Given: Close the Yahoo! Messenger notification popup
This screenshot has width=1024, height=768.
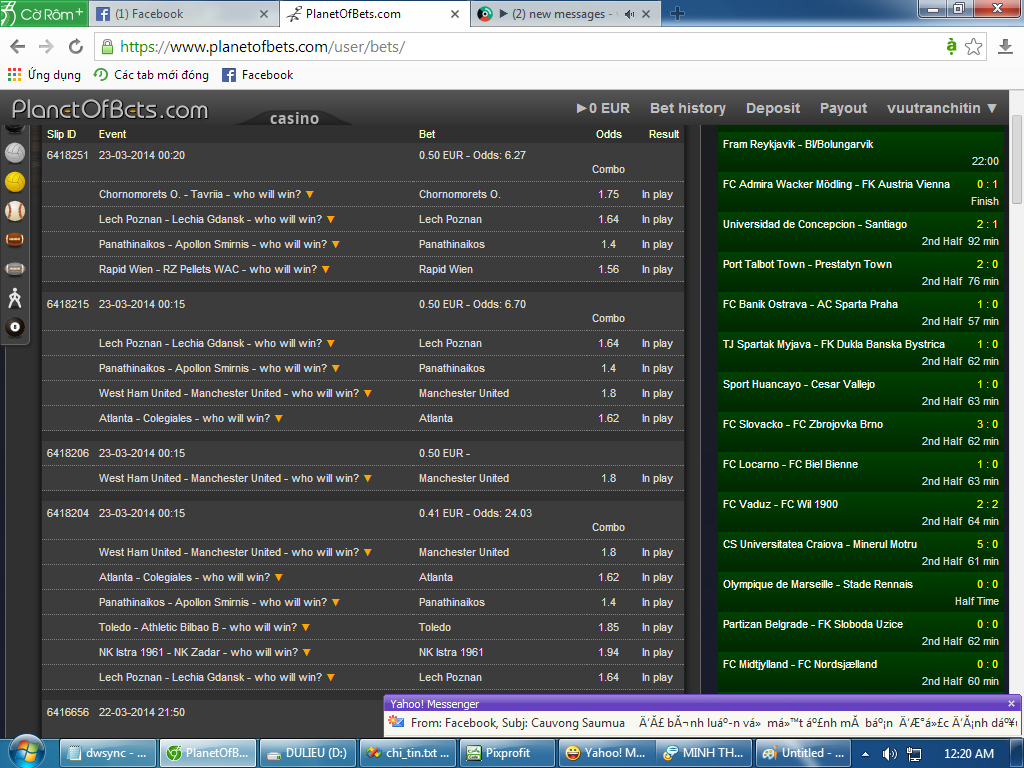Looking at the screenshot, I should pyautogui.click(x=1012, y=703).
